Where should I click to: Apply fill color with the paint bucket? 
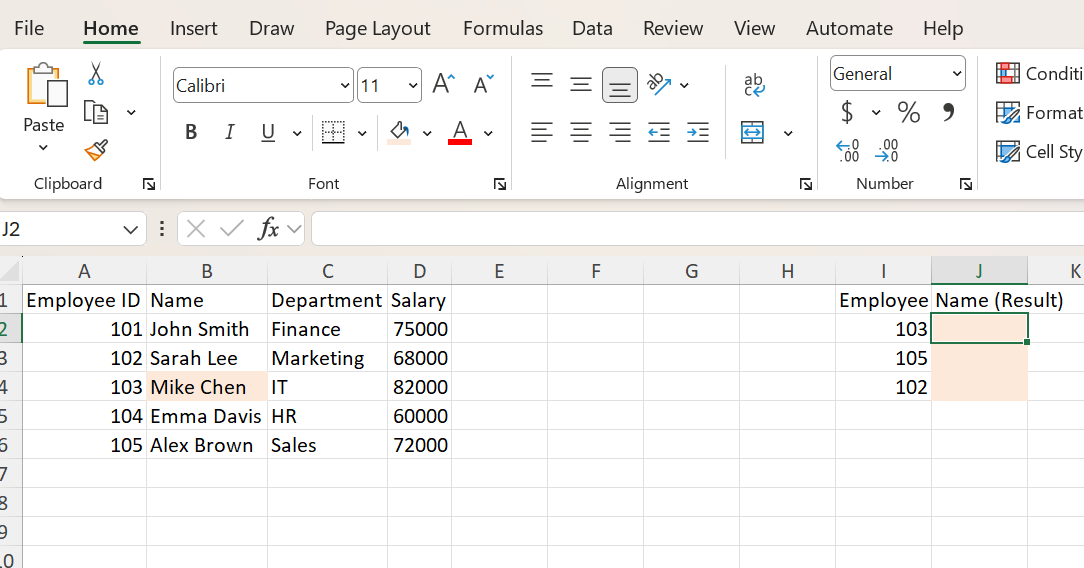(399, 132)
